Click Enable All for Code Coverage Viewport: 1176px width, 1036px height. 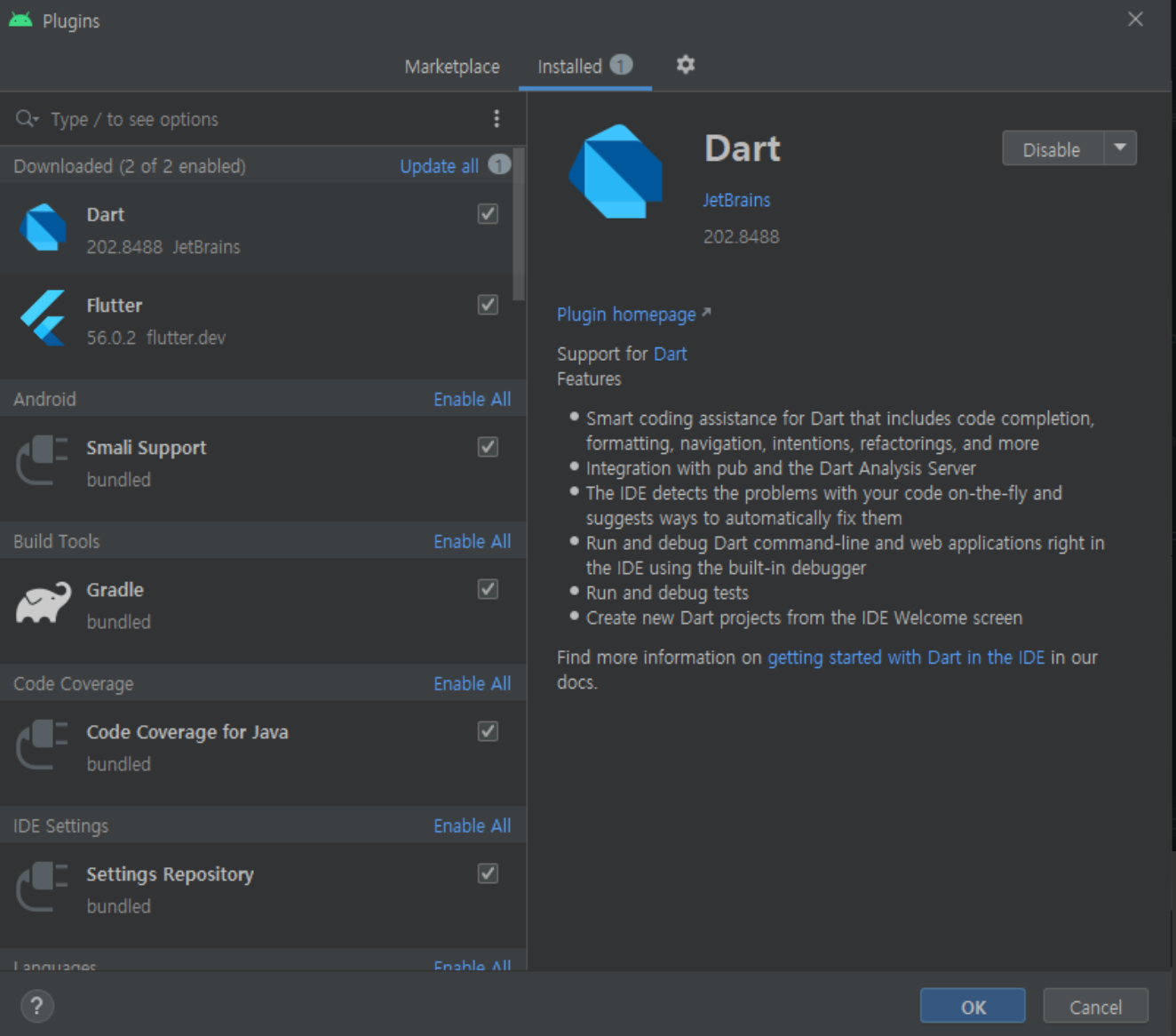coord(472,683)
